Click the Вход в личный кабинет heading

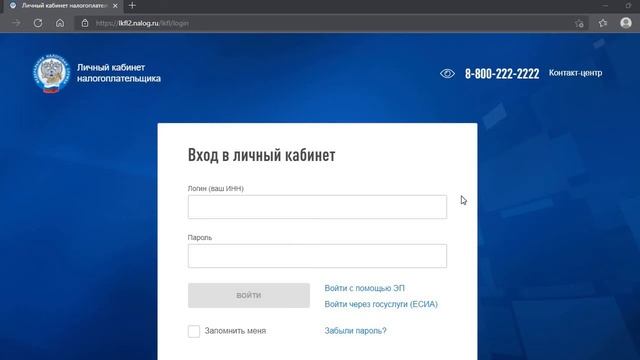click(x=261, y=155)
